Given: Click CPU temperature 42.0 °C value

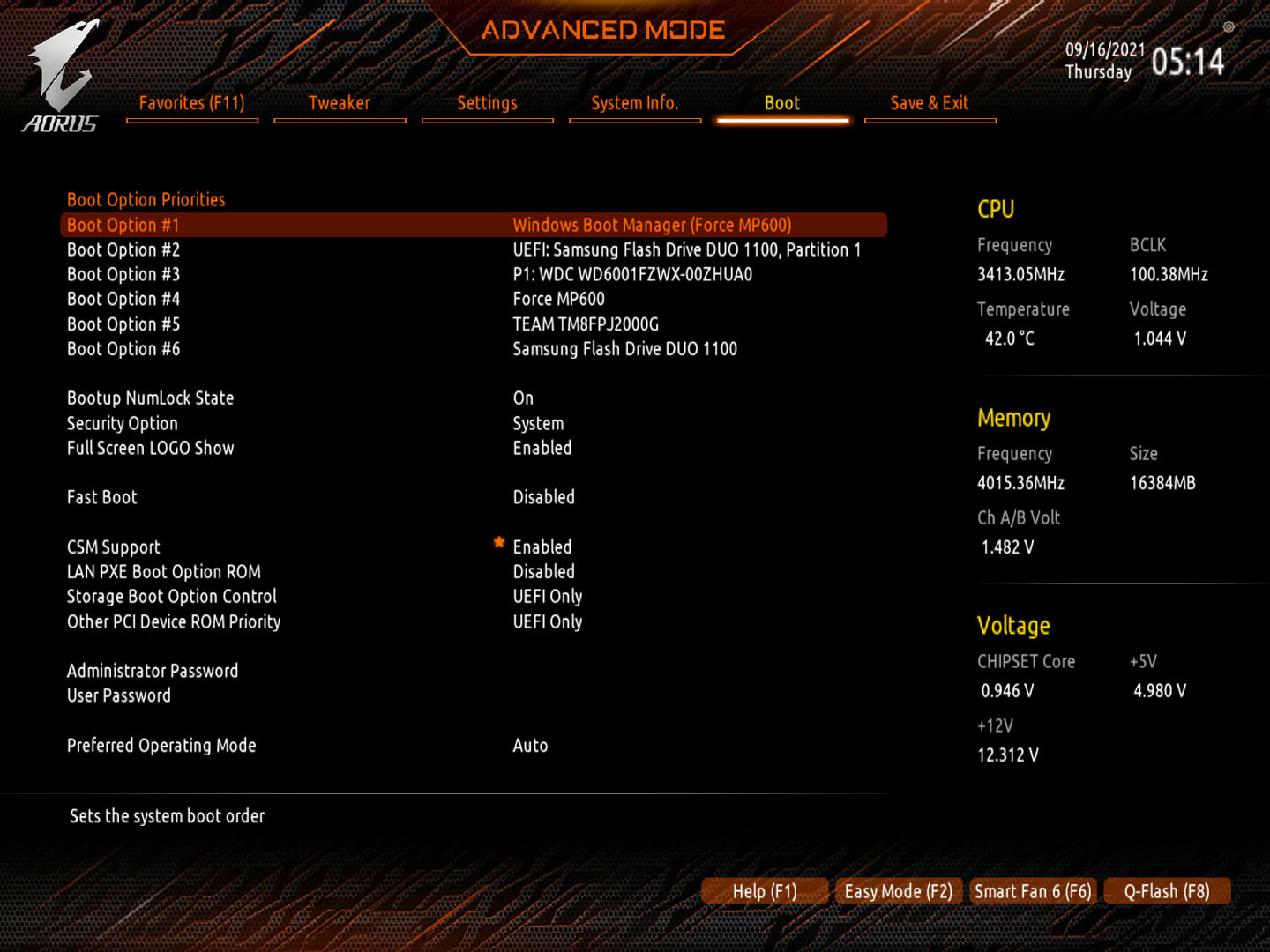Looking at the screenshot, I should (x=1010, y=338).
